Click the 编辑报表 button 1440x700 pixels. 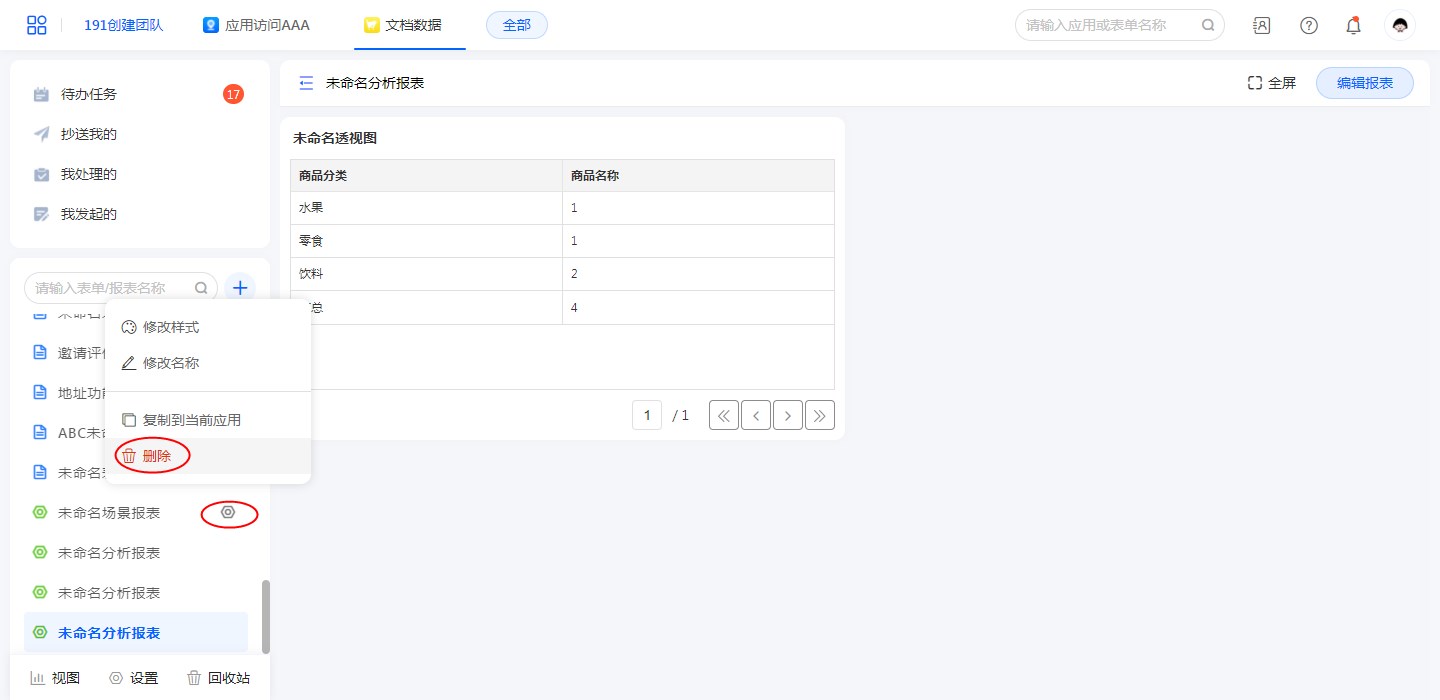tap(1364, 83)
